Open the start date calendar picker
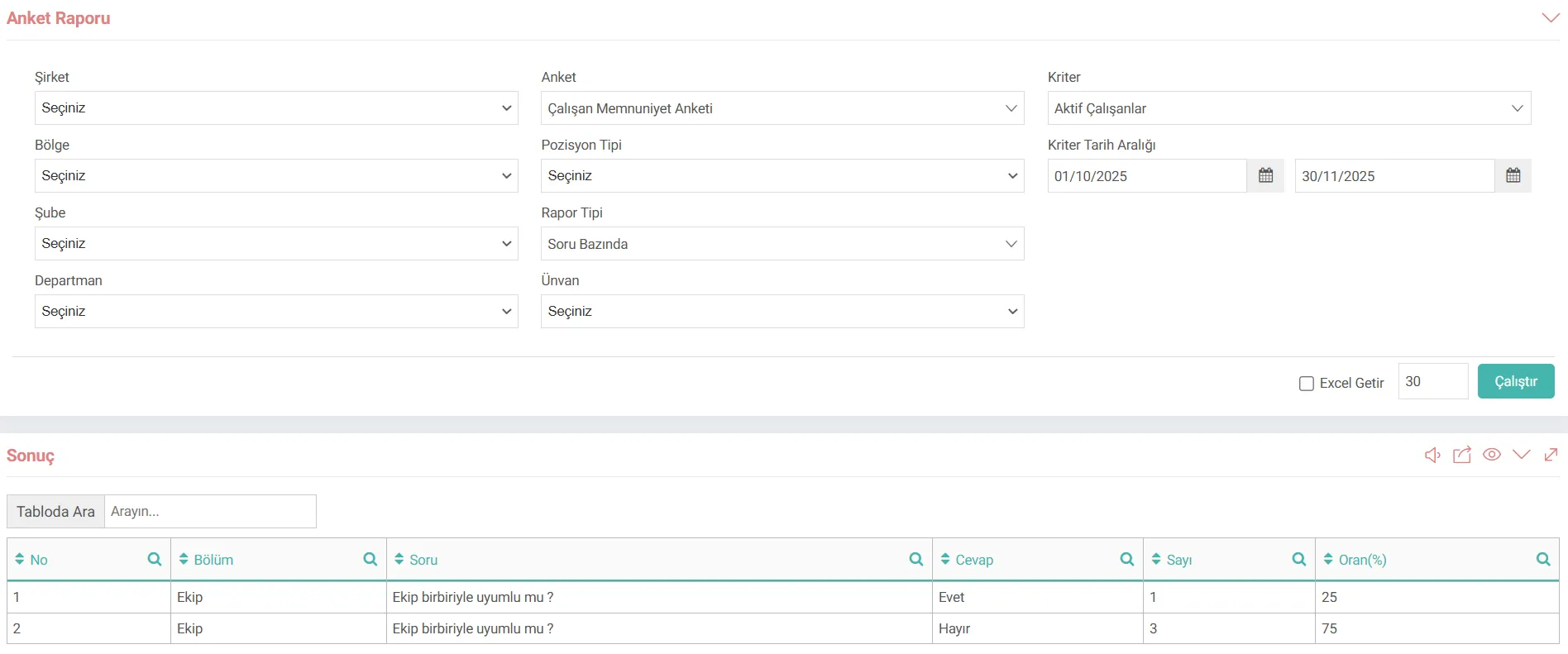This screenshot has height=654, width=1568. [x=1265, y=176]
